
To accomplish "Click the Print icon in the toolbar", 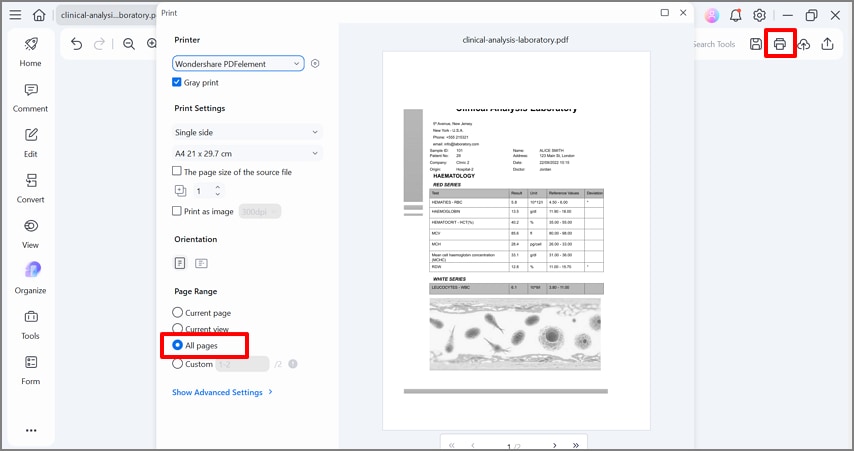I will tap(780, 44).
